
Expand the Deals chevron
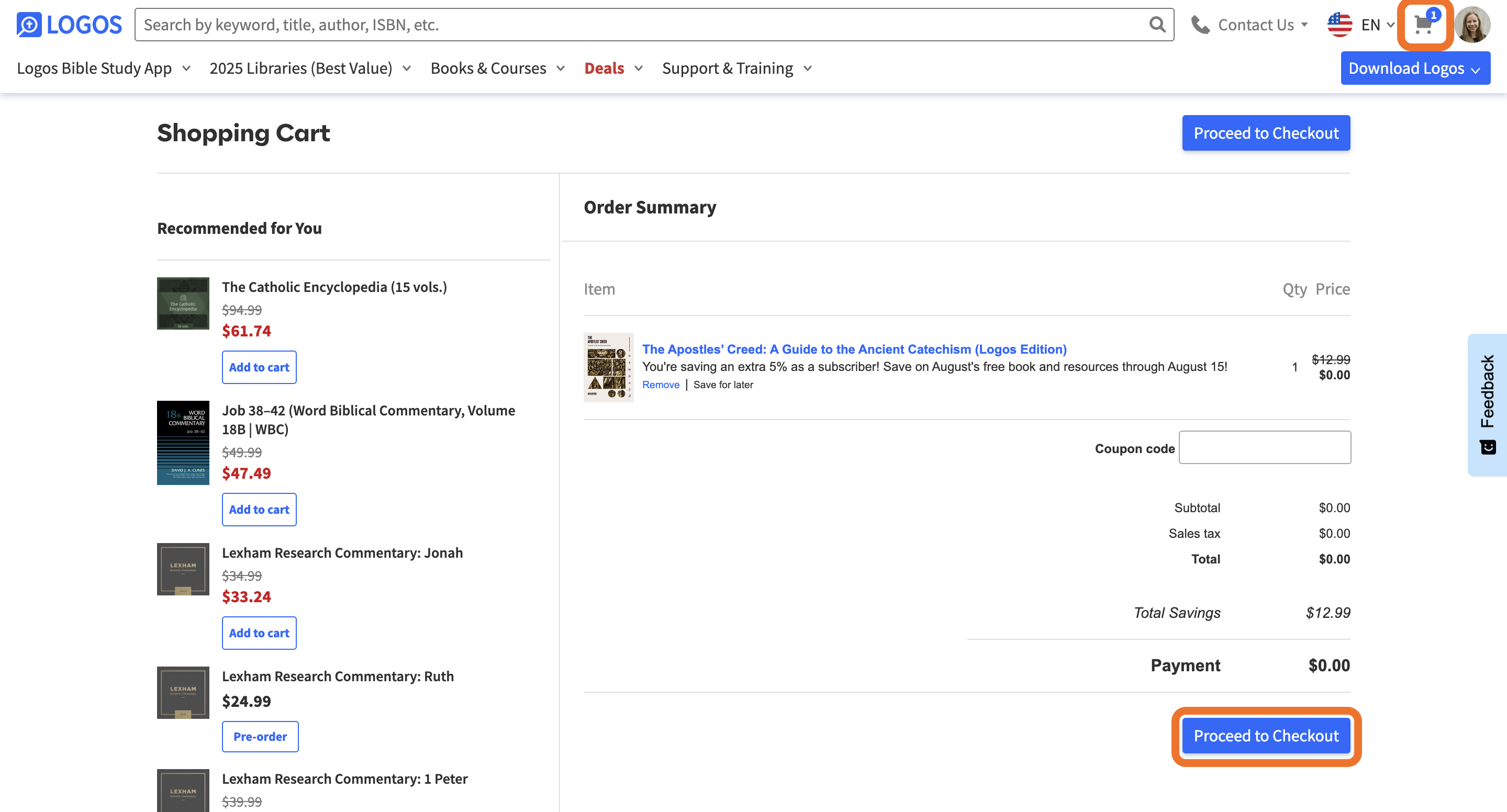[638, 69]
